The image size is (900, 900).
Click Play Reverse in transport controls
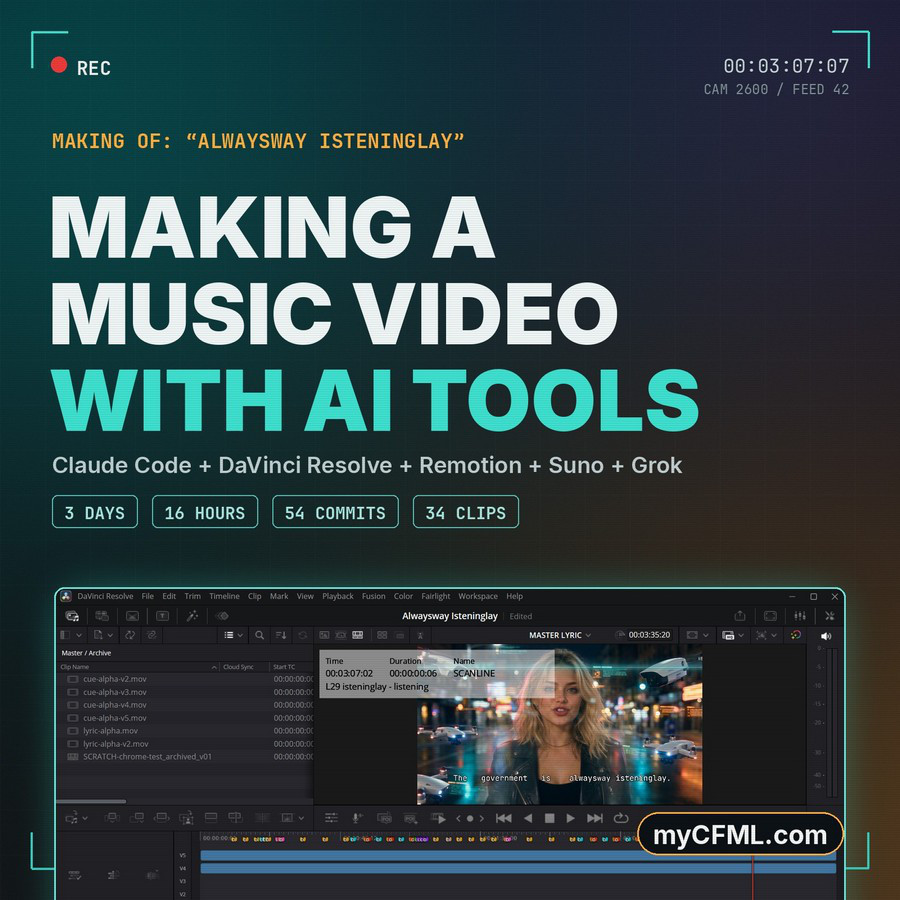528,818
